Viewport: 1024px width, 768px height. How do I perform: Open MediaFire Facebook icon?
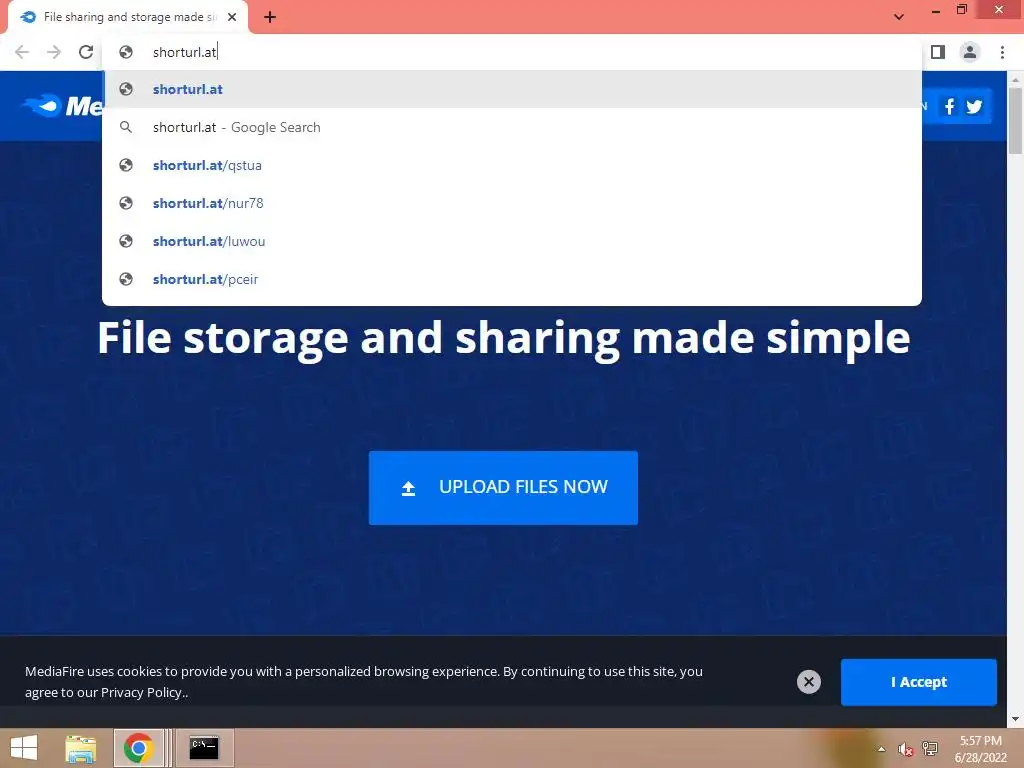[x=950, y=106]
